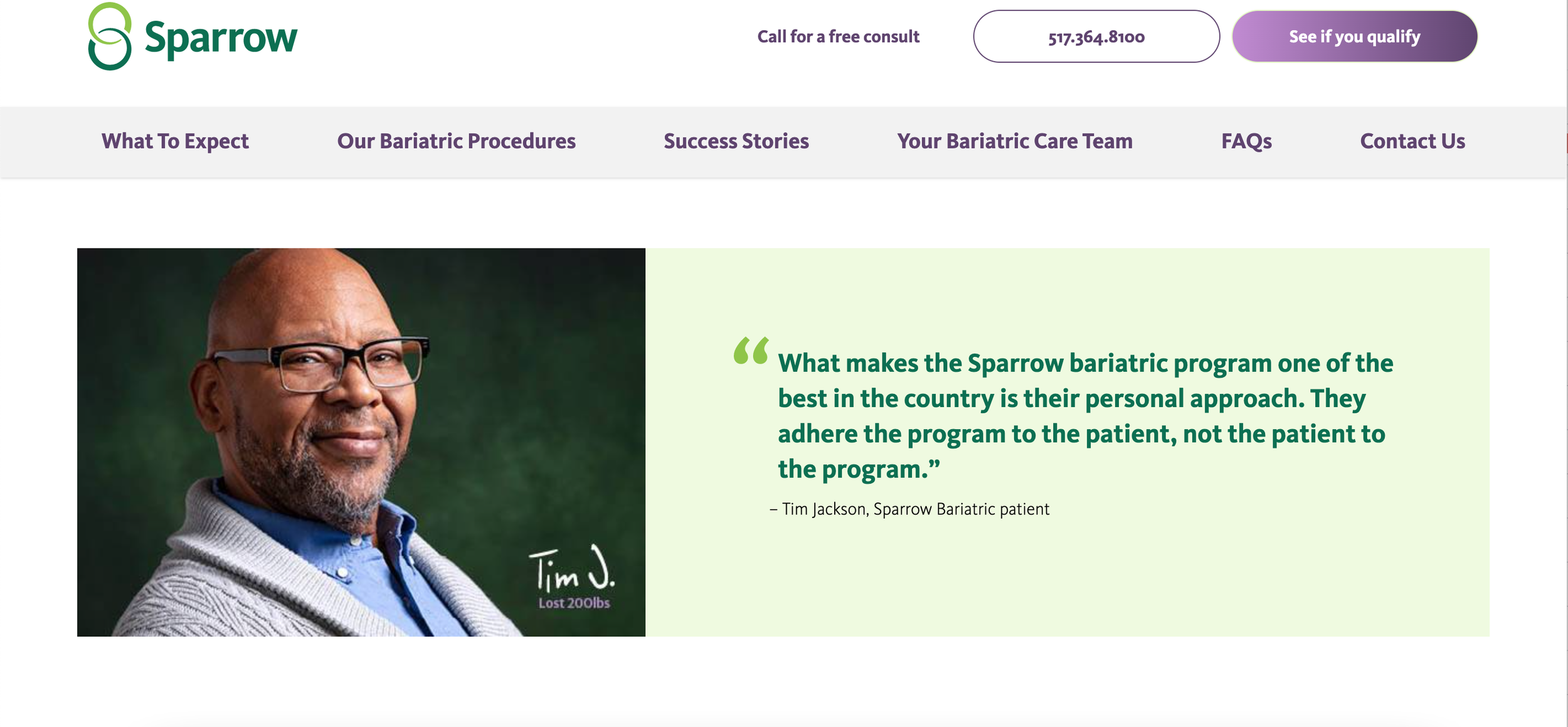Screen dimensions: 1568x727
Task: Open the FAQs page
Action: click(x=1246, y=142)
